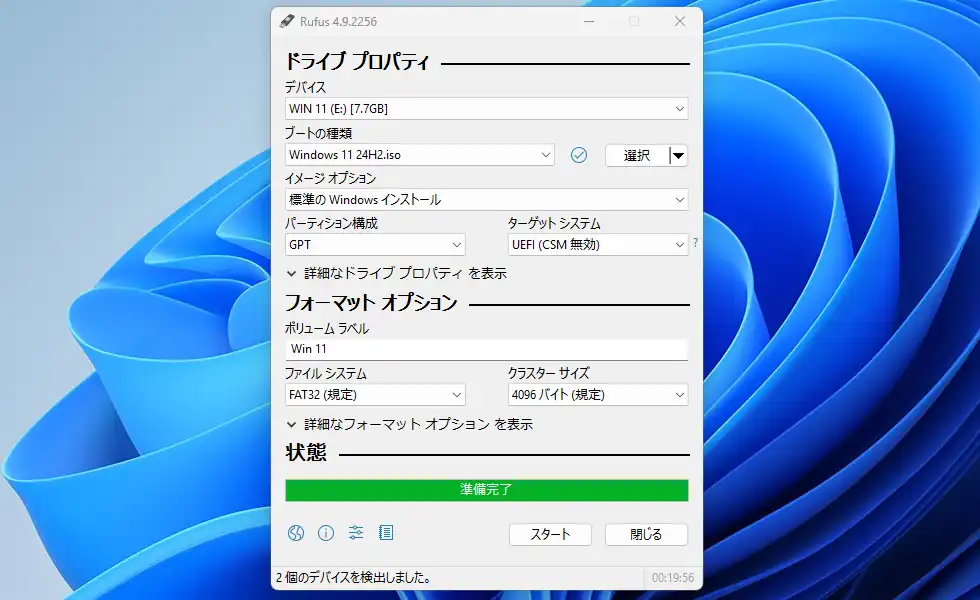Screen dimensions: 980x600
Task: Close the Rufus window with X
Action: (680, 21)
